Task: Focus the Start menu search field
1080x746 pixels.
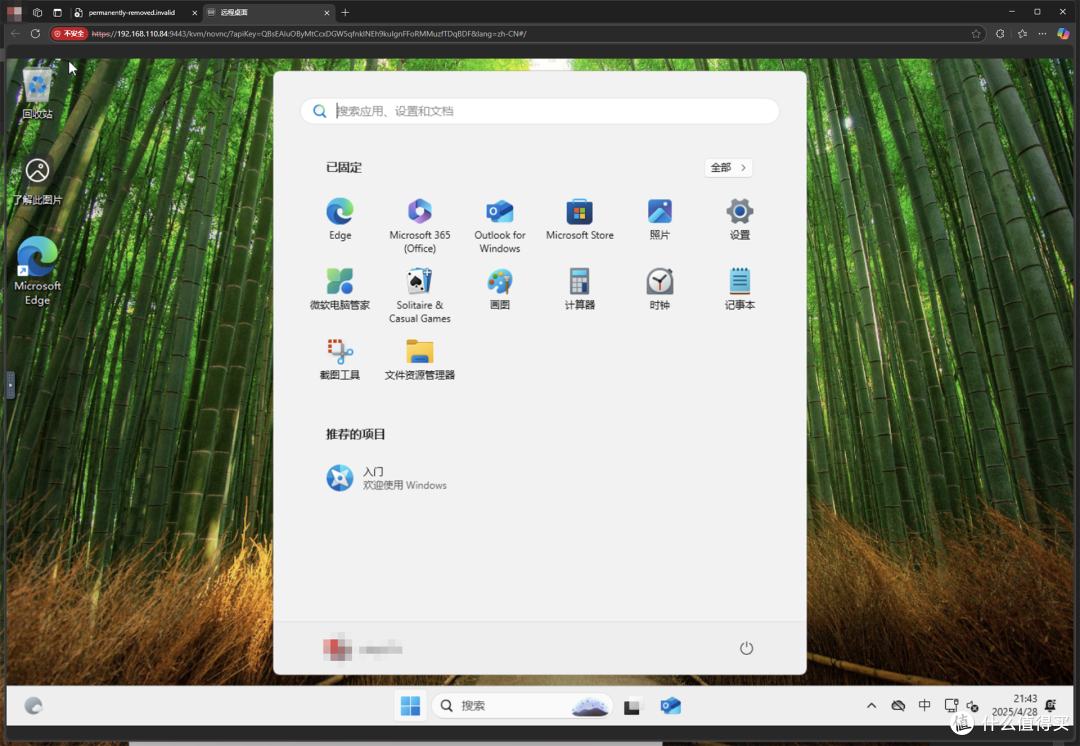Action: coord(539,111)
